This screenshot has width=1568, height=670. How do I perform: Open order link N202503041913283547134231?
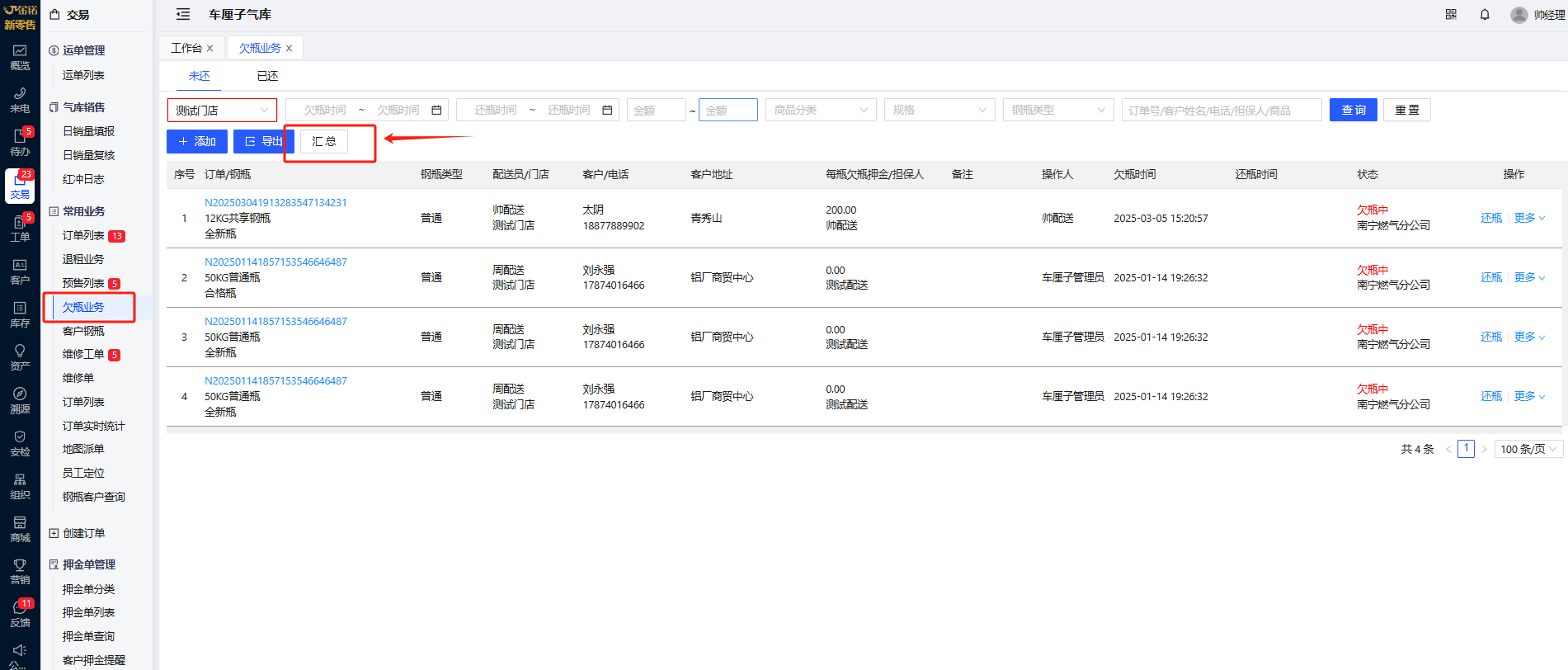(x=275, y=202)
